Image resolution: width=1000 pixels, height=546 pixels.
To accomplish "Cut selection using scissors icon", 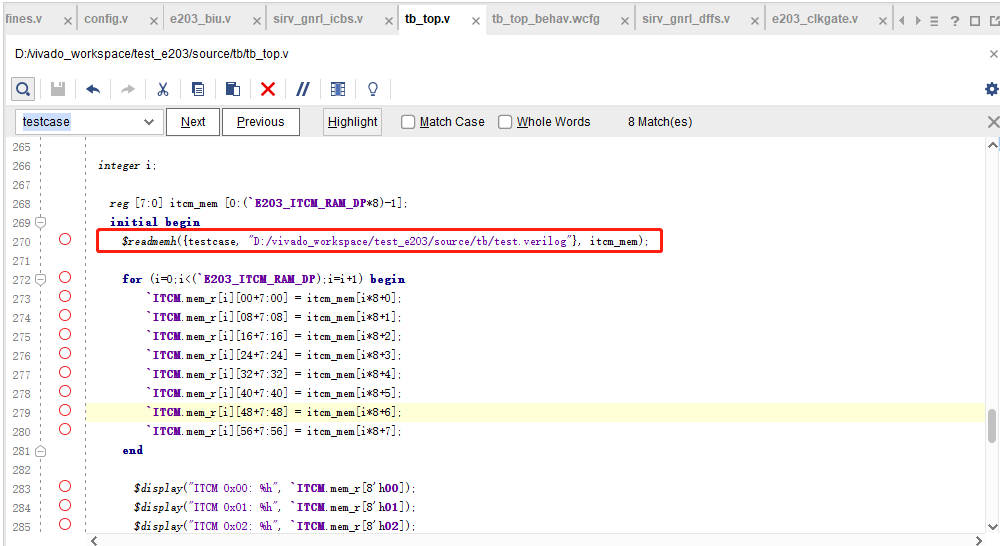I will (x=163, y=89).
